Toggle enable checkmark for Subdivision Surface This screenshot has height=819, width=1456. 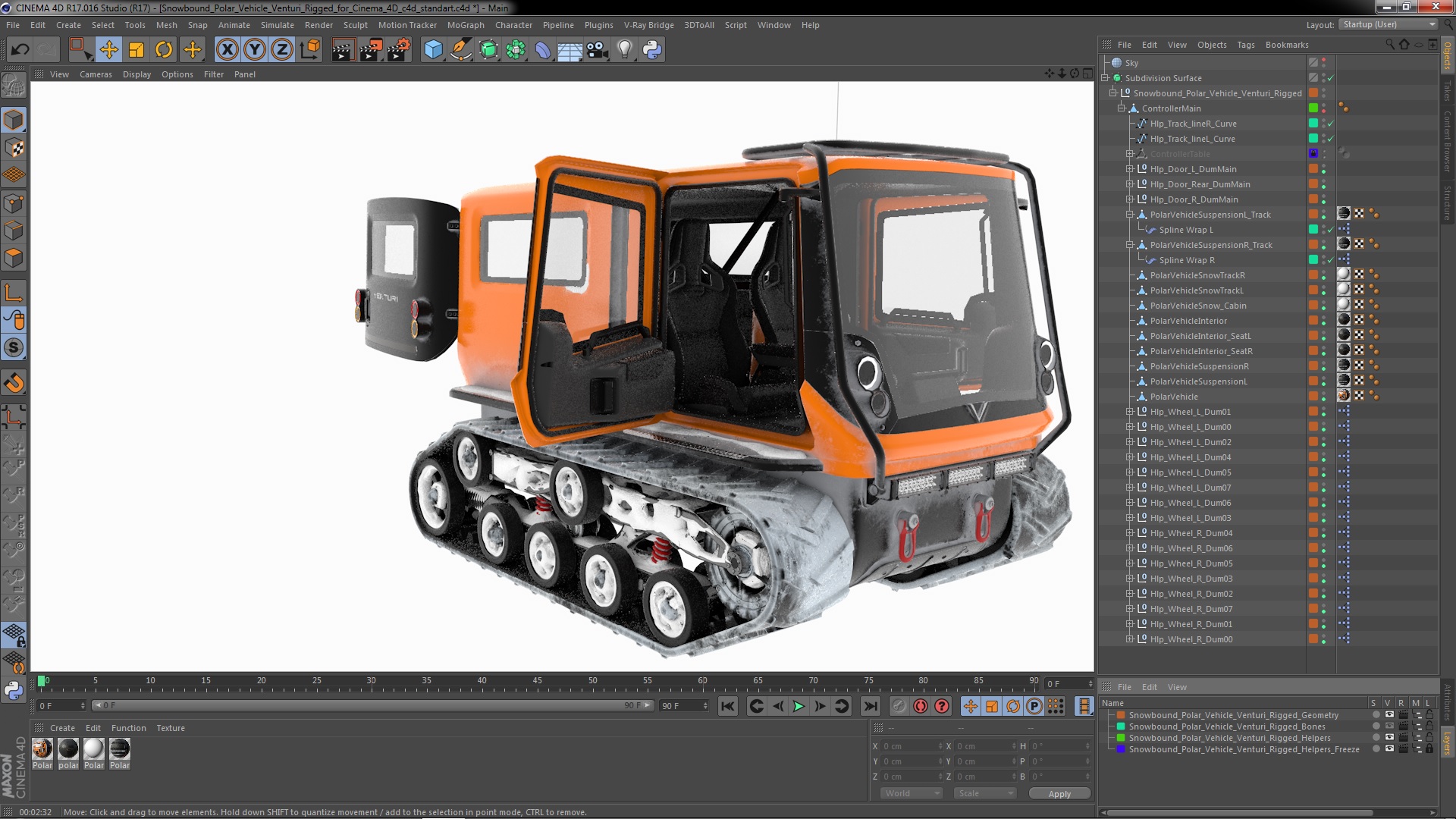(x=1330, y=78)
